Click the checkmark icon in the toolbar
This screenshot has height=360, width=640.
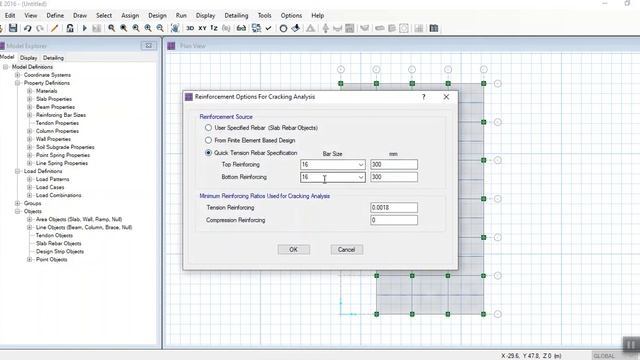click(268, 28)
